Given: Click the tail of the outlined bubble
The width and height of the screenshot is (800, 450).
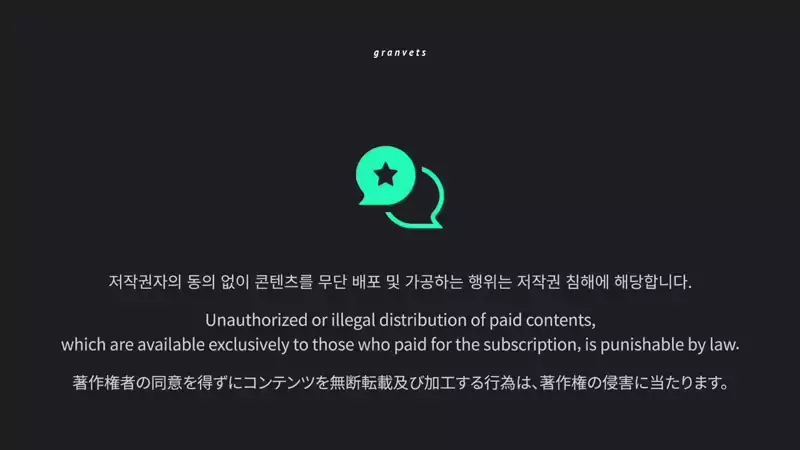Looking at the screenshot, I should coord(436,221).
